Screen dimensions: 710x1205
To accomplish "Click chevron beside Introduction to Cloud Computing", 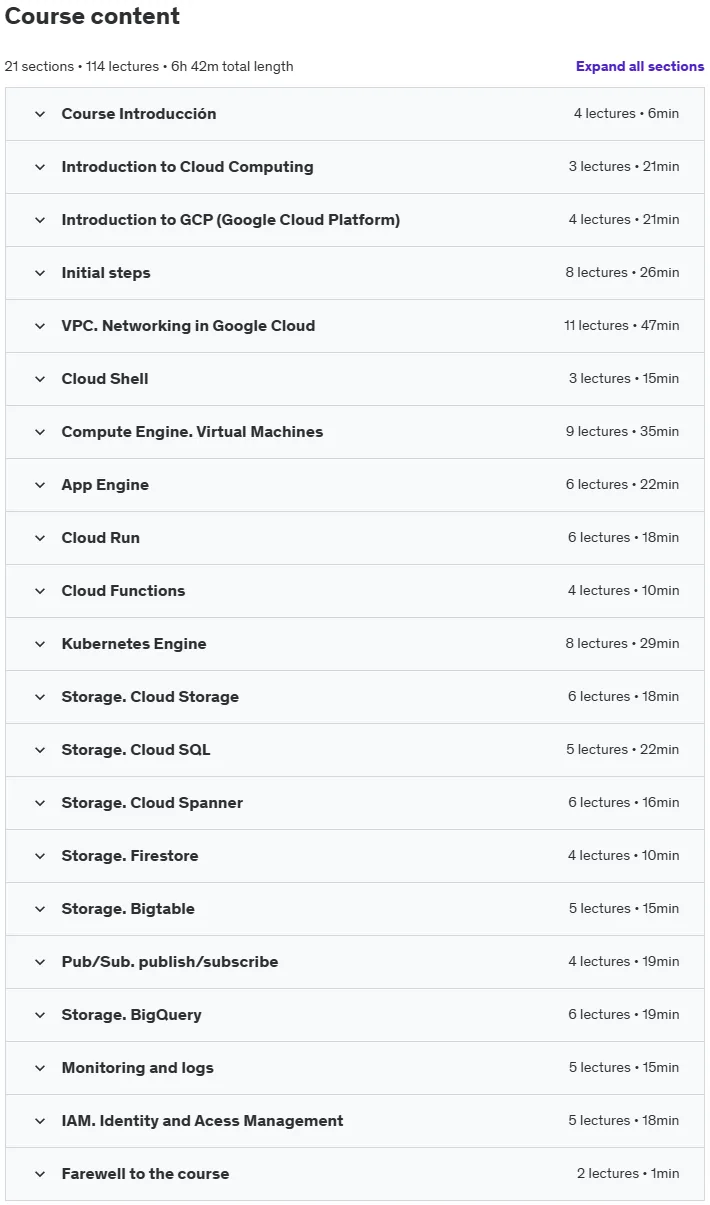I will [40, 167].
